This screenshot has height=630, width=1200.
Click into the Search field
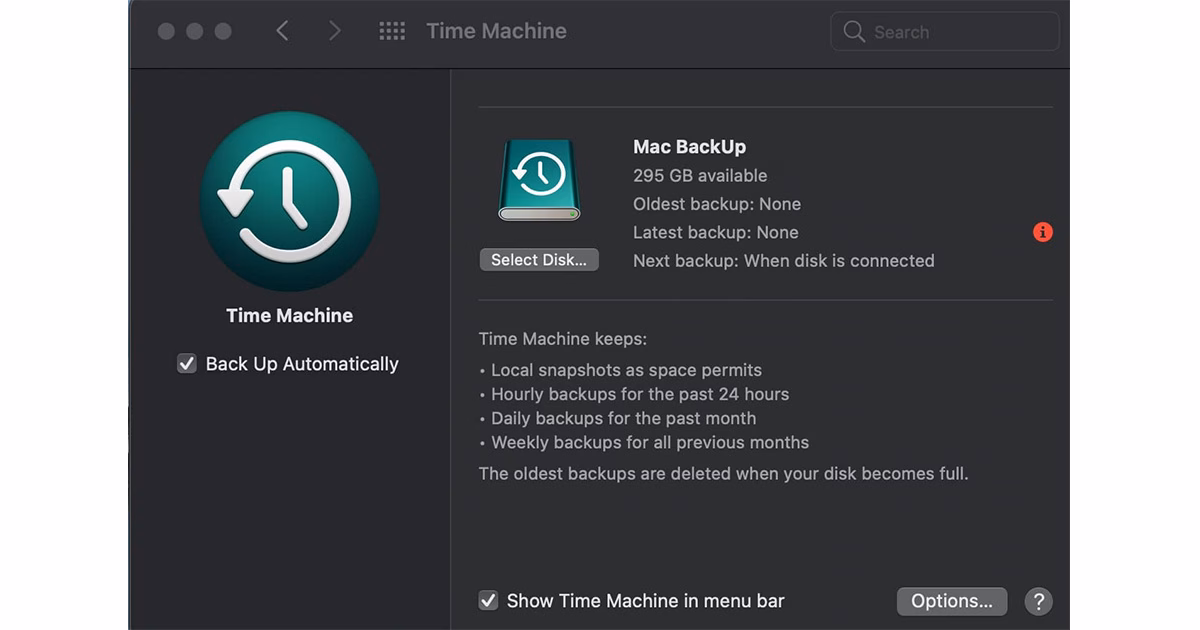click(945, 32)
